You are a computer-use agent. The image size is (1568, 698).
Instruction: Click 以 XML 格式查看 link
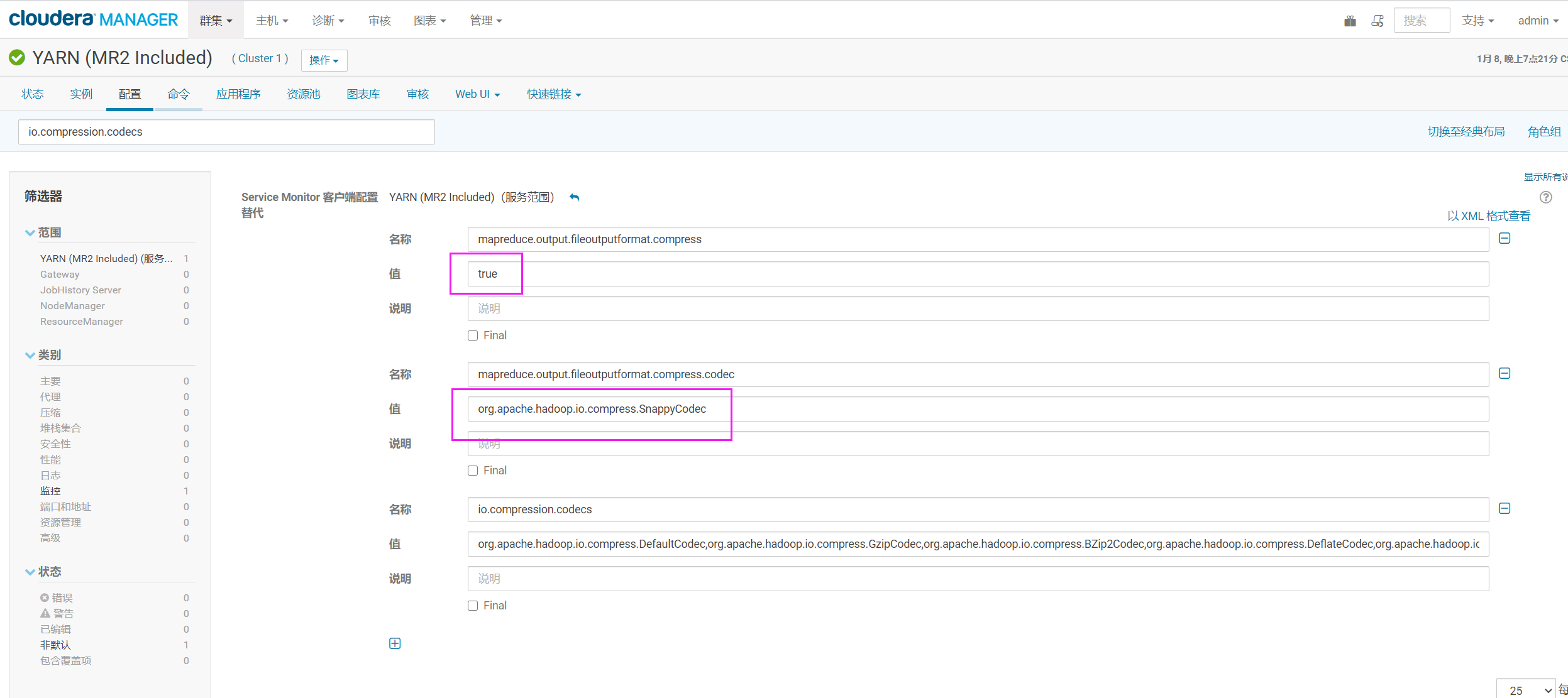click(x=1488, y=216)
